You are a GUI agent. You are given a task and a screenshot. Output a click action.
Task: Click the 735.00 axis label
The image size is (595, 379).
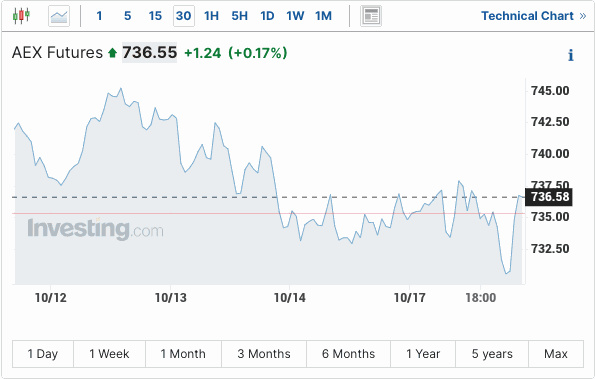550,217
